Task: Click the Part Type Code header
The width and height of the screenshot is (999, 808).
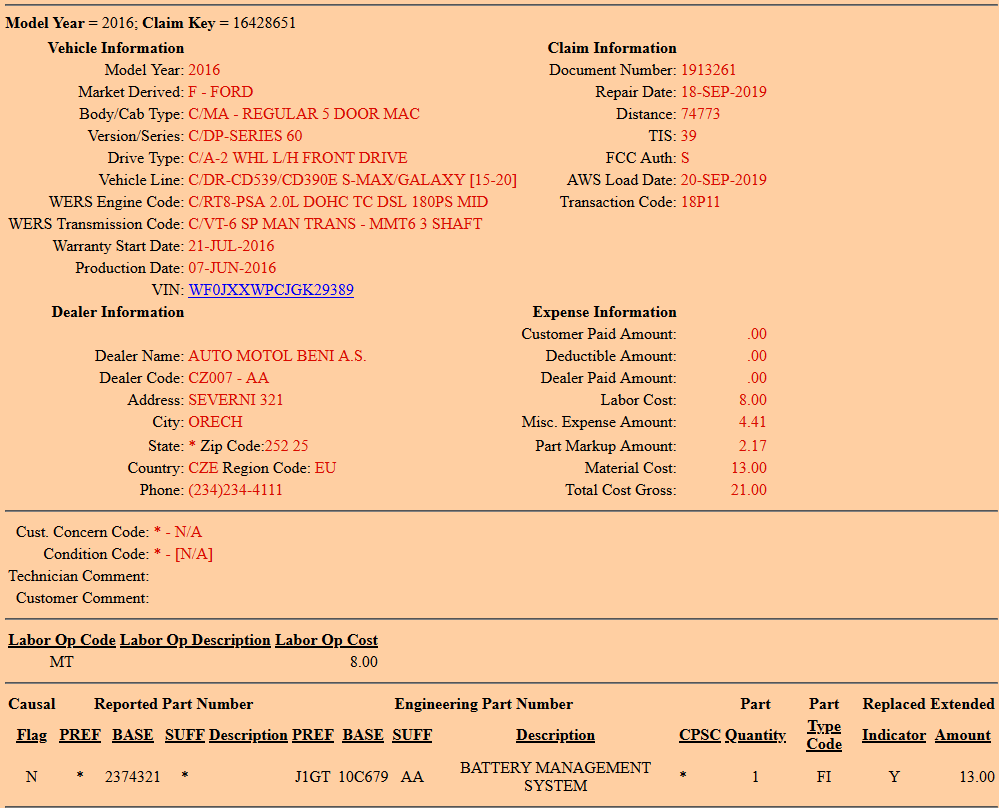Action: [x=824, y=735]
